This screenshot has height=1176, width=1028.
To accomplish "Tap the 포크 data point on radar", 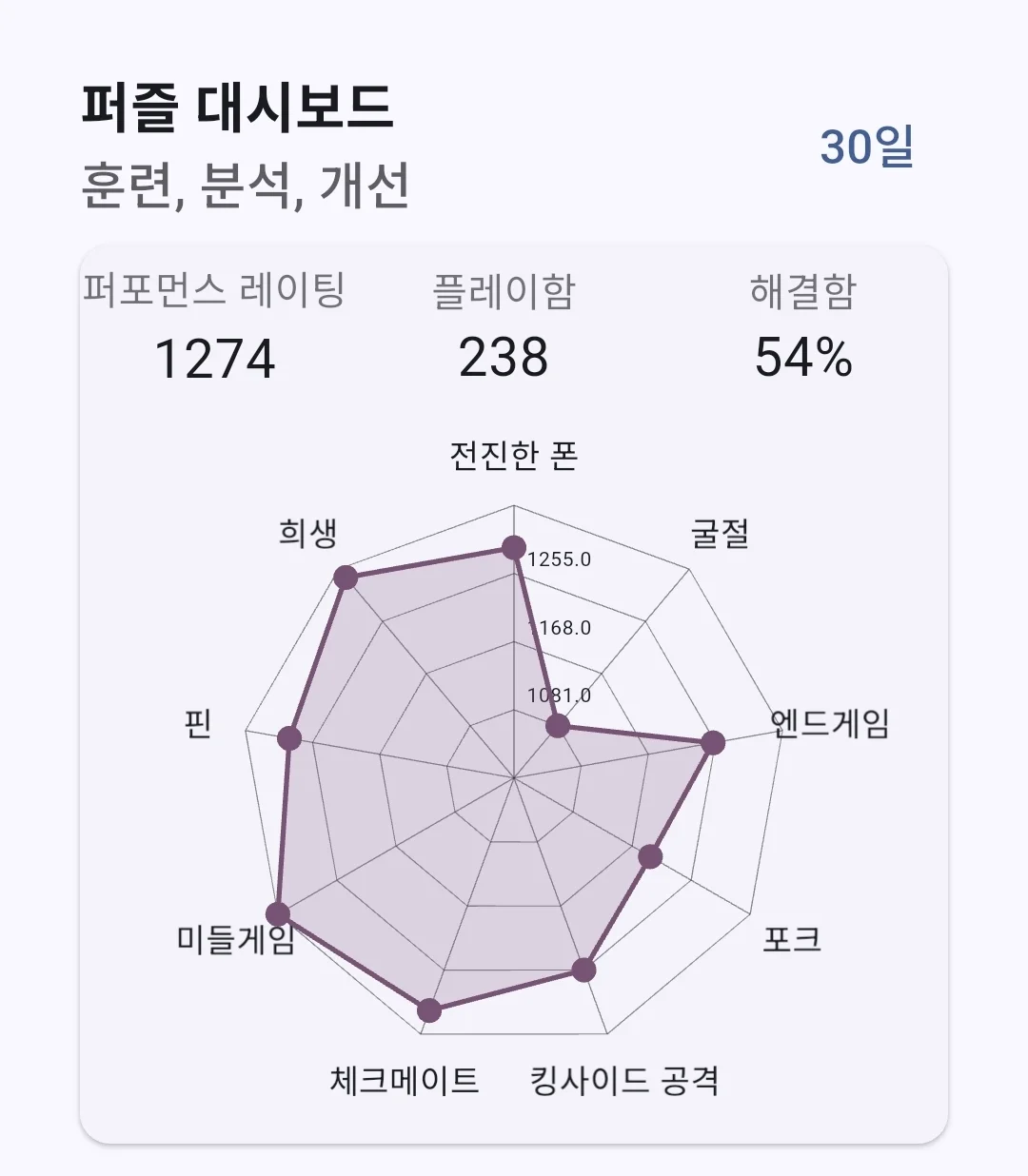I will click(x=650, y=856).
